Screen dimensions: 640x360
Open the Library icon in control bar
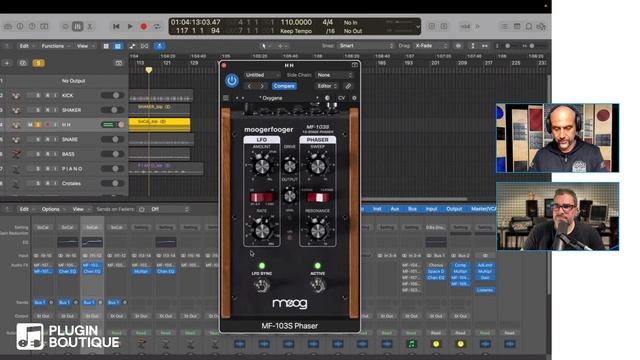(8, 27)
